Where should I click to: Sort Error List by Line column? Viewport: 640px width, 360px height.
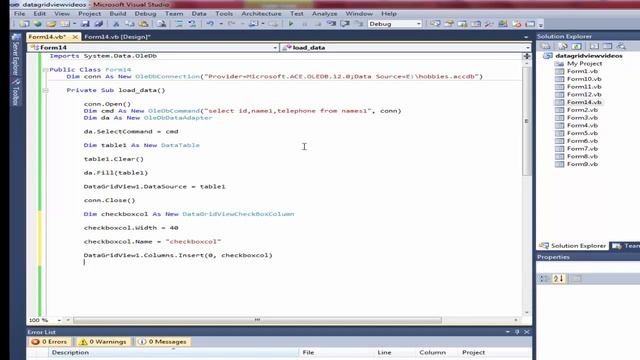point(395,352)
